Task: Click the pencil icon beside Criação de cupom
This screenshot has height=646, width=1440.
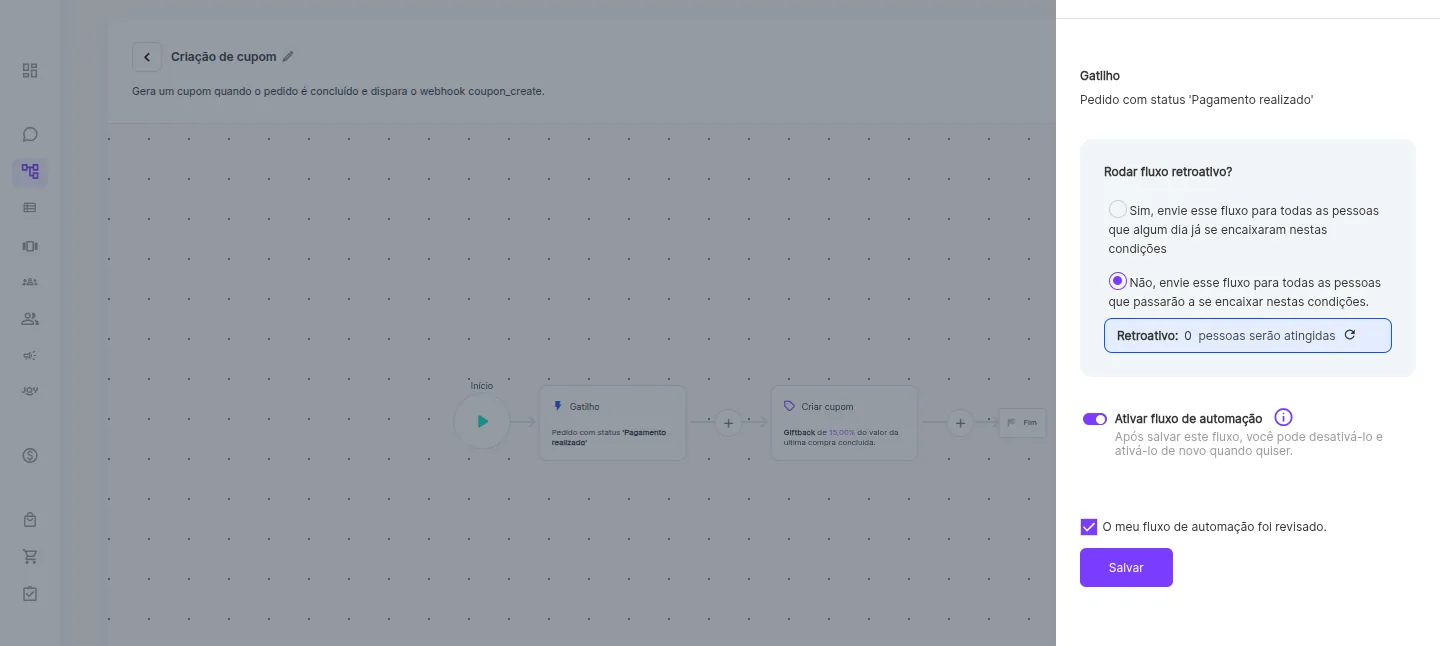Action: tap(288, 57)
